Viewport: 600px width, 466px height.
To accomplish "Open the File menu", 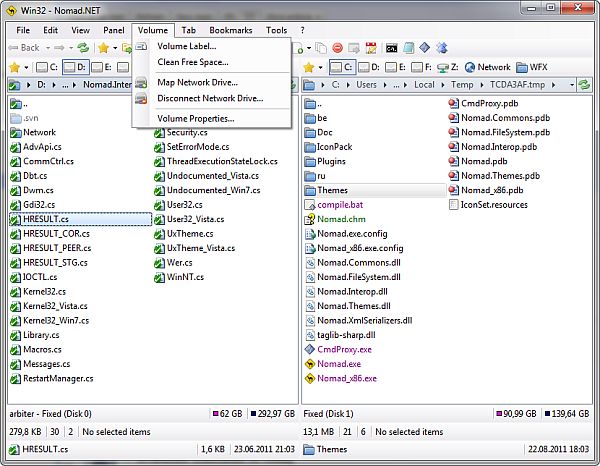I will click(23, 30).
